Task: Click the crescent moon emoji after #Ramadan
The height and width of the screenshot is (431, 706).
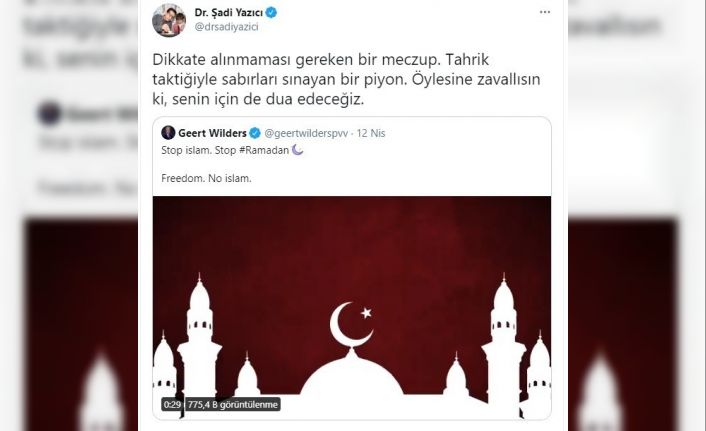Action: point(297,150)
